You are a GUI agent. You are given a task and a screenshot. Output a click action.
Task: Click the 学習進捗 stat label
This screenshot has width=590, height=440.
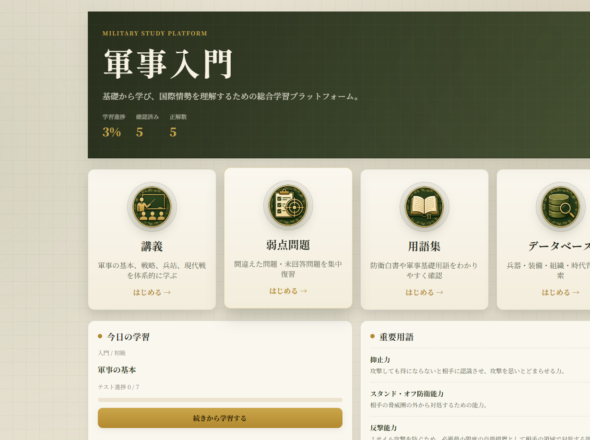(x=114, y=117)
